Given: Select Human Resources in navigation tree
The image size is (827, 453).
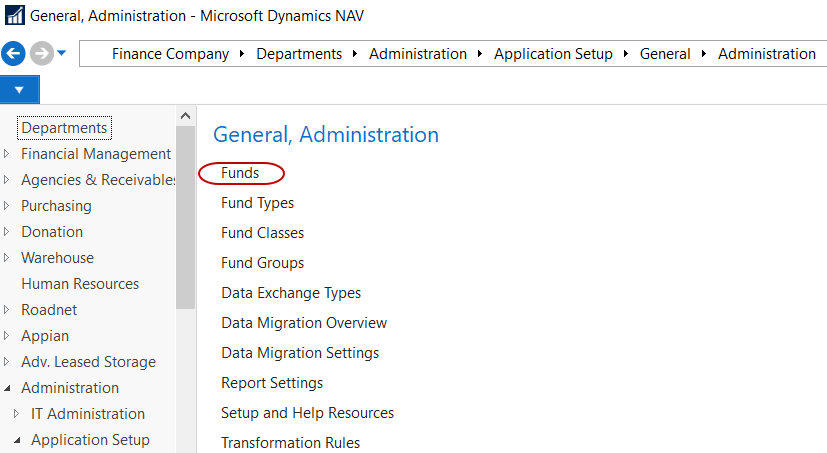Looking at the screenshot, I should coord(80,284).
